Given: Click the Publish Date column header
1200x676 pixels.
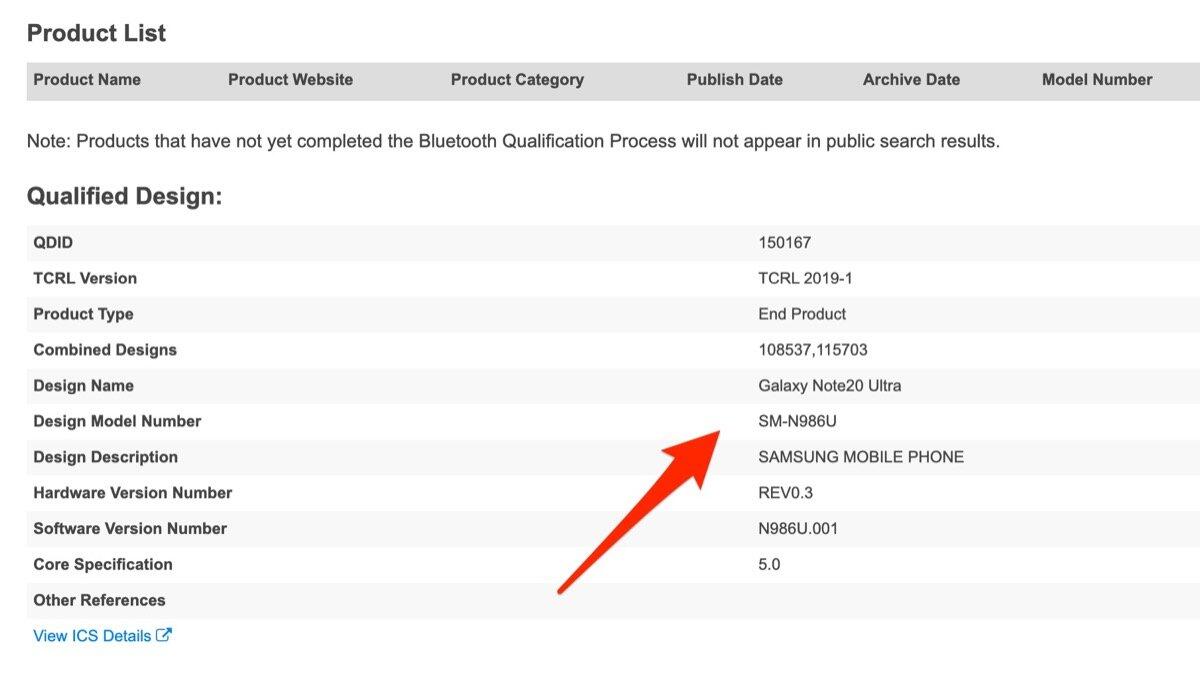Looking at the screenshot, I should tap(734, 80).
